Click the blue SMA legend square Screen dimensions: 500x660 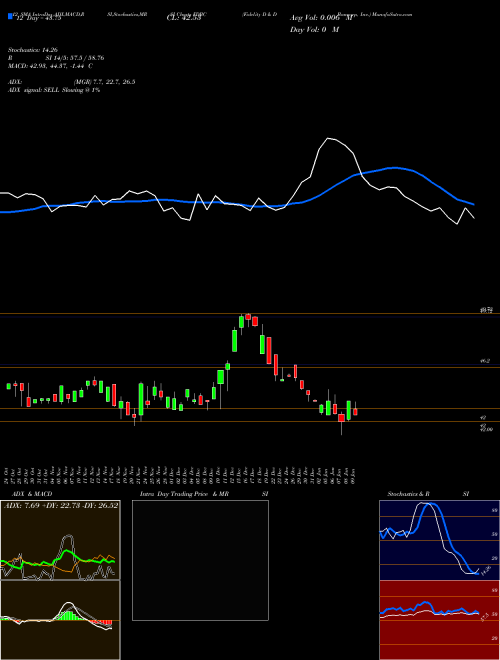click(x=11, y=16)
